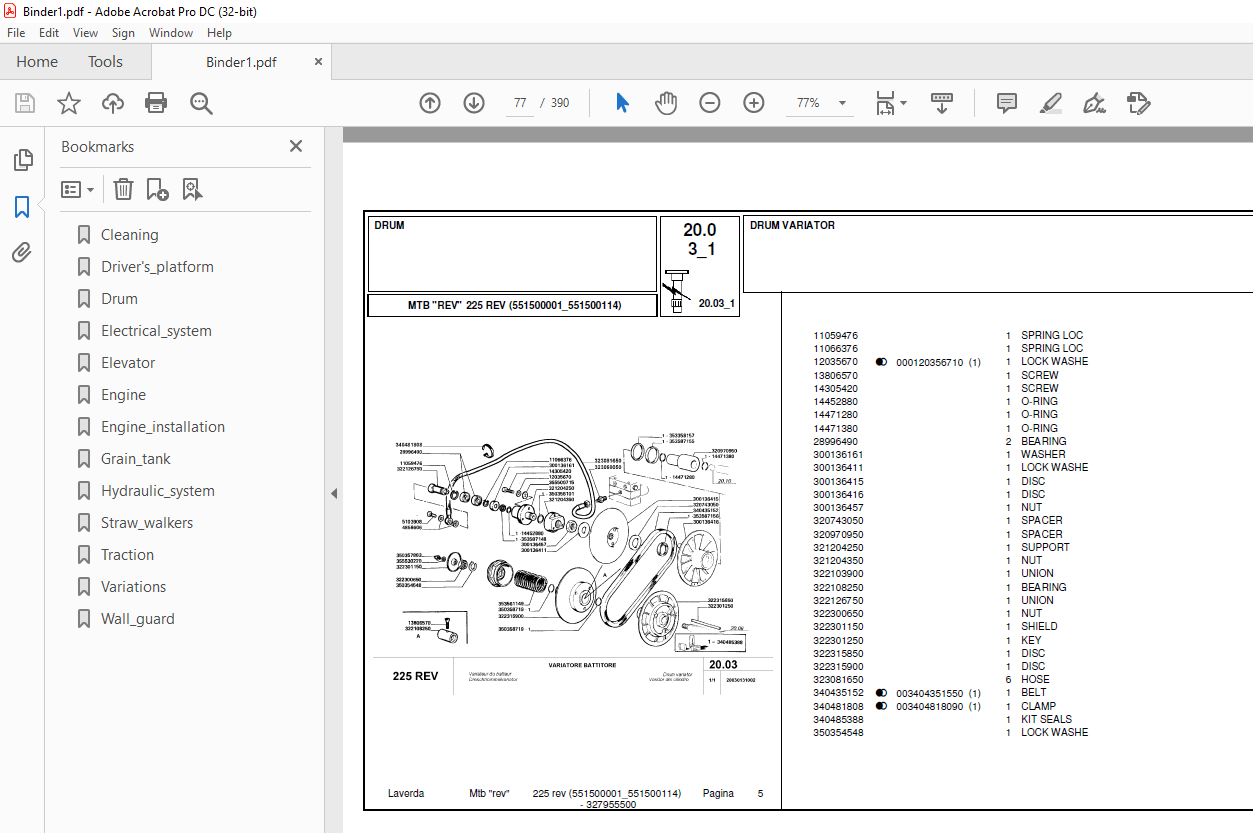Add a new bookmark icon
This screenshot has height=833, width=1253.
point(157,189)
